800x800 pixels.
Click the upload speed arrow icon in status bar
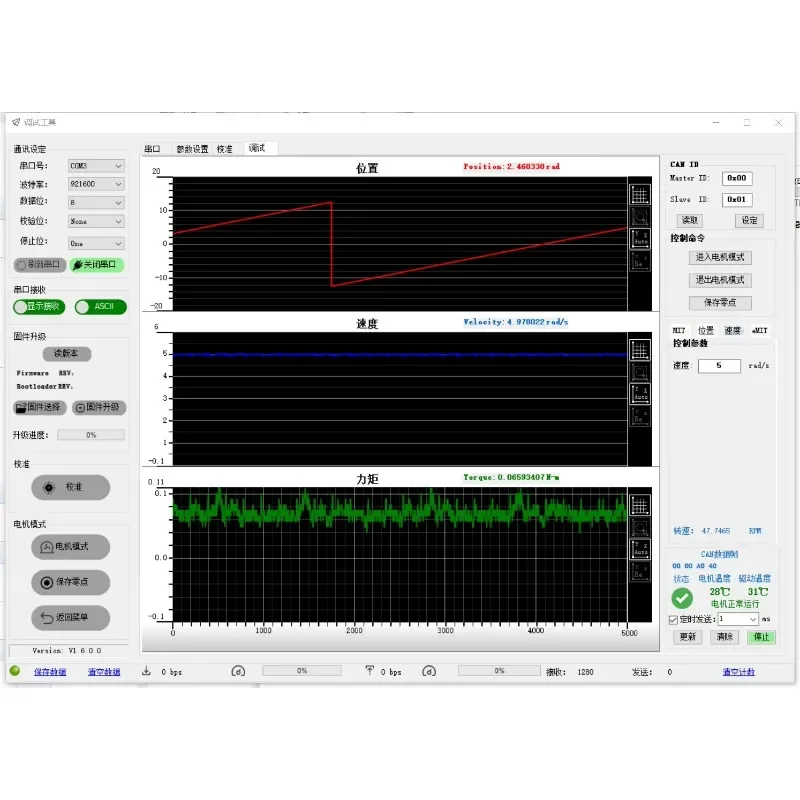point(370,671)
